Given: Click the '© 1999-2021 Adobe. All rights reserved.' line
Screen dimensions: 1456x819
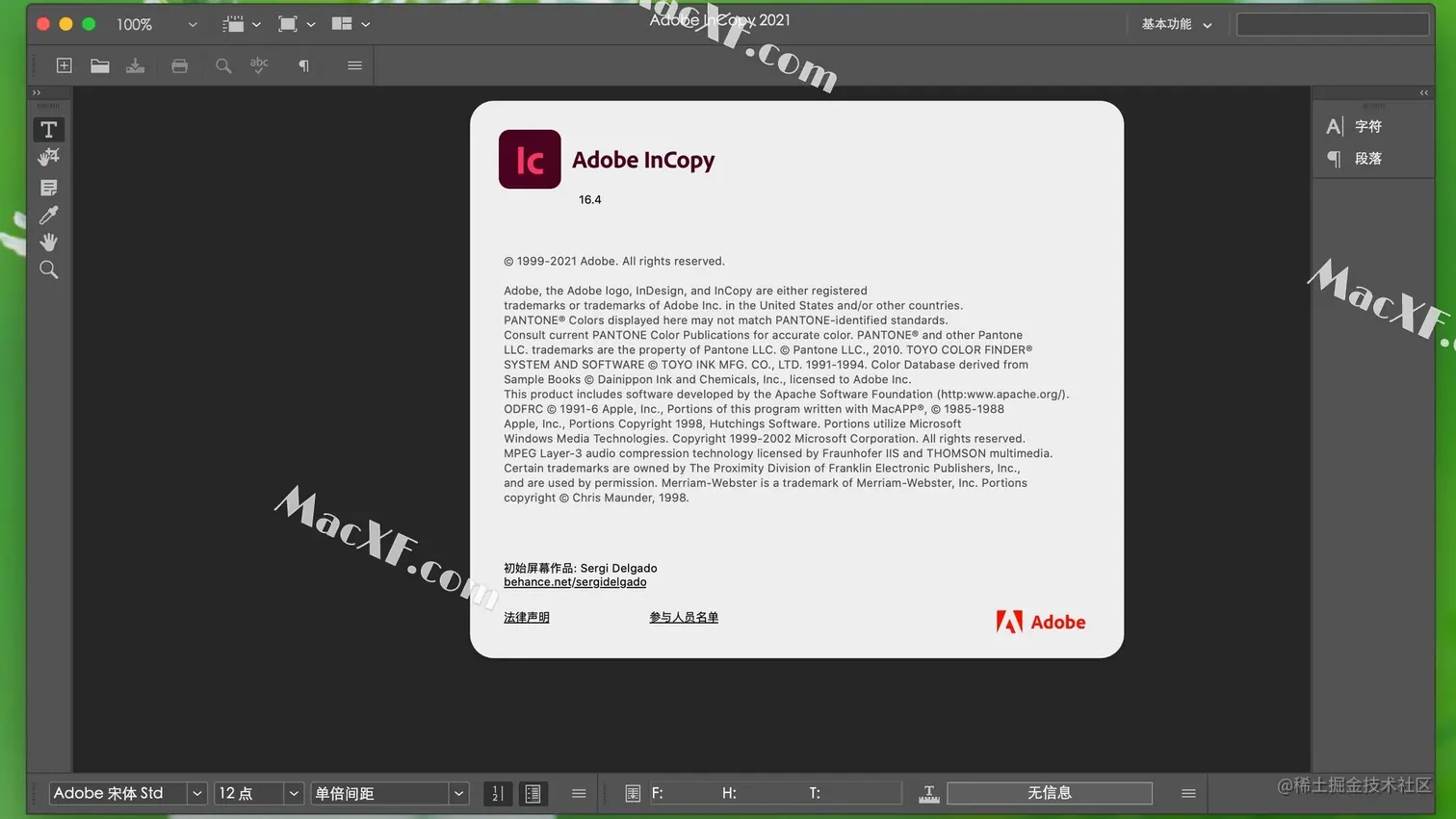Looking at the screenshot, I should [x=614, y=262].
